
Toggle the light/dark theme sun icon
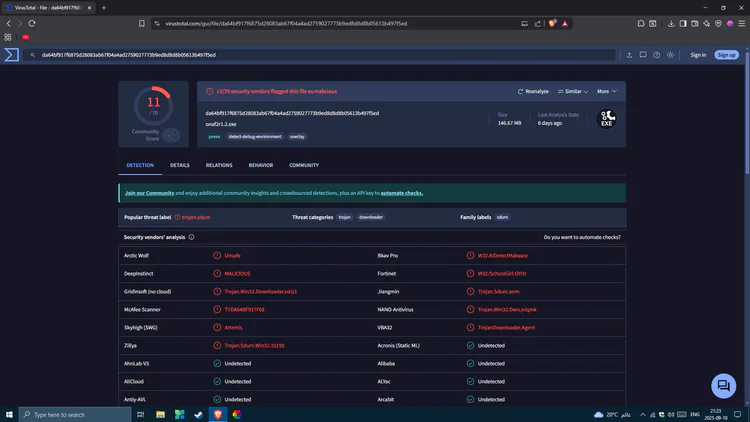tap(671, 55)
